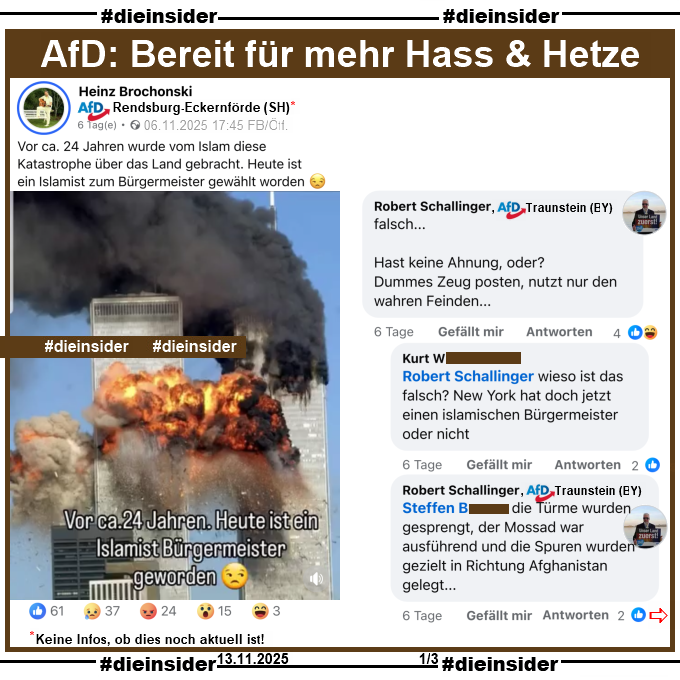Open the blue 'Robert Schallinger' mention link

point(468,376)
